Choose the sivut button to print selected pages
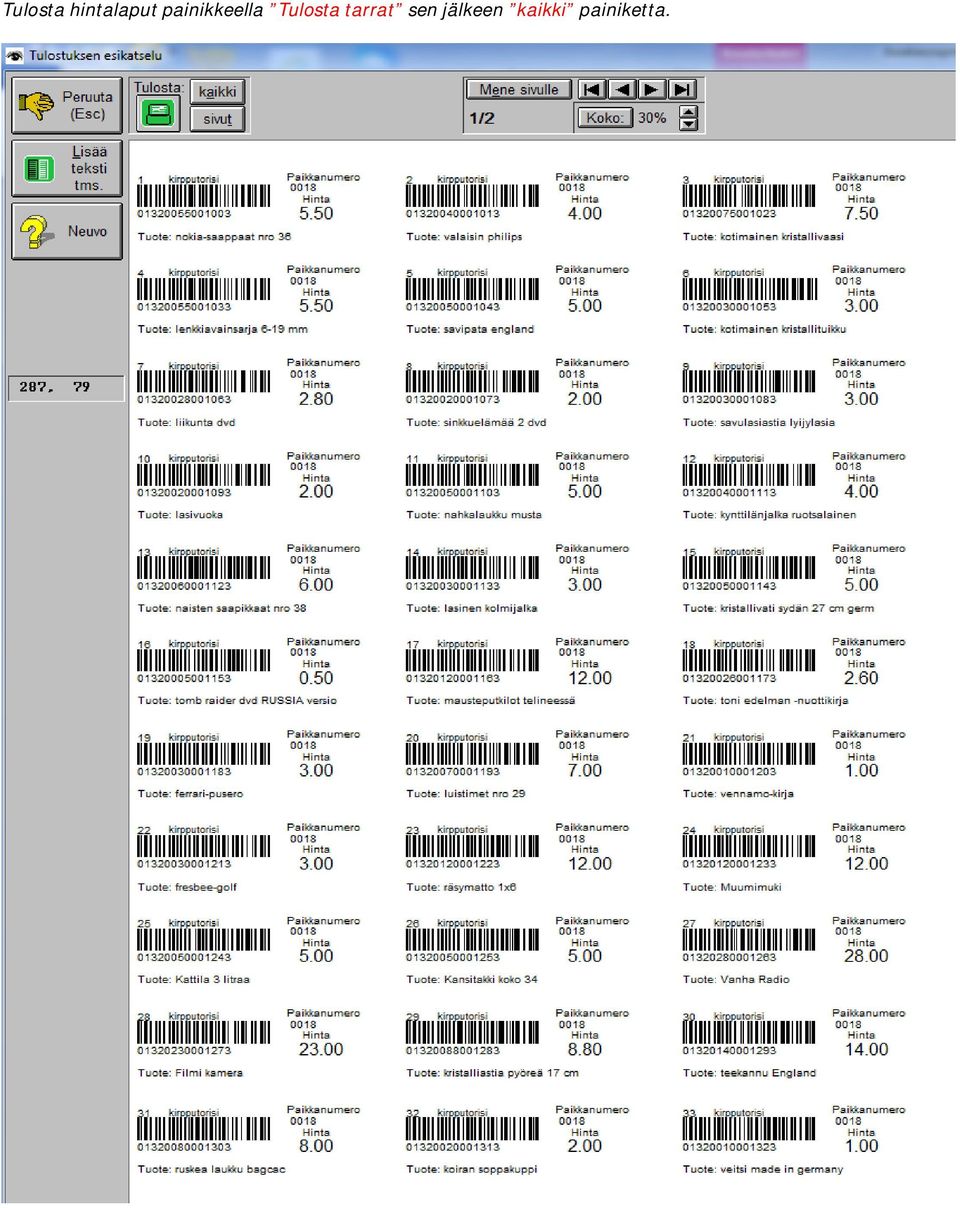 [x=217, y=119]
